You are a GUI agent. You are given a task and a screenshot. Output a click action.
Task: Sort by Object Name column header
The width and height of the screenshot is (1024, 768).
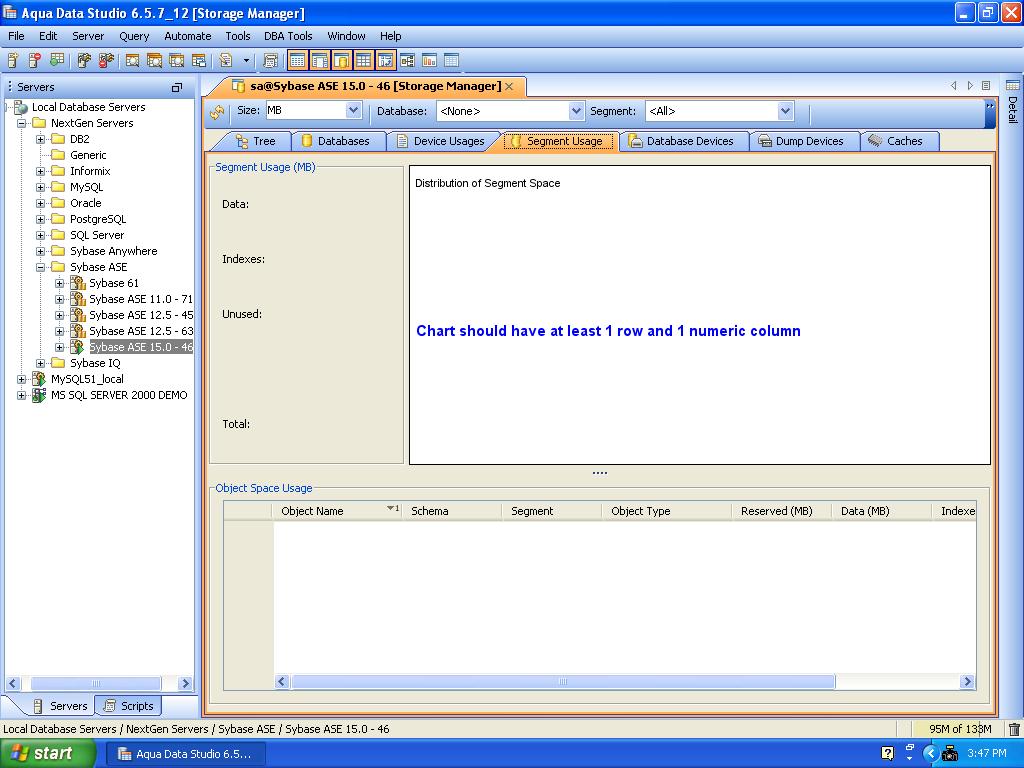[338, 511]
